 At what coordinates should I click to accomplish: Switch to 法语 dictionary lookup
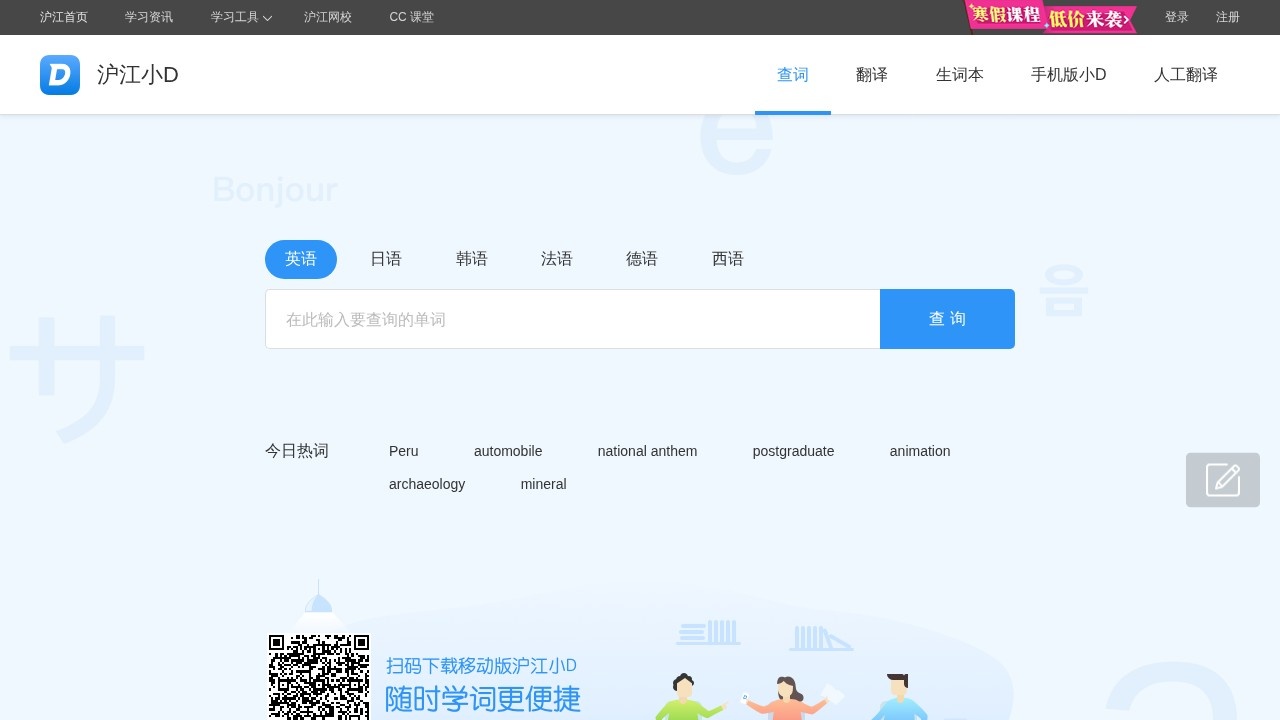point(556,258)
